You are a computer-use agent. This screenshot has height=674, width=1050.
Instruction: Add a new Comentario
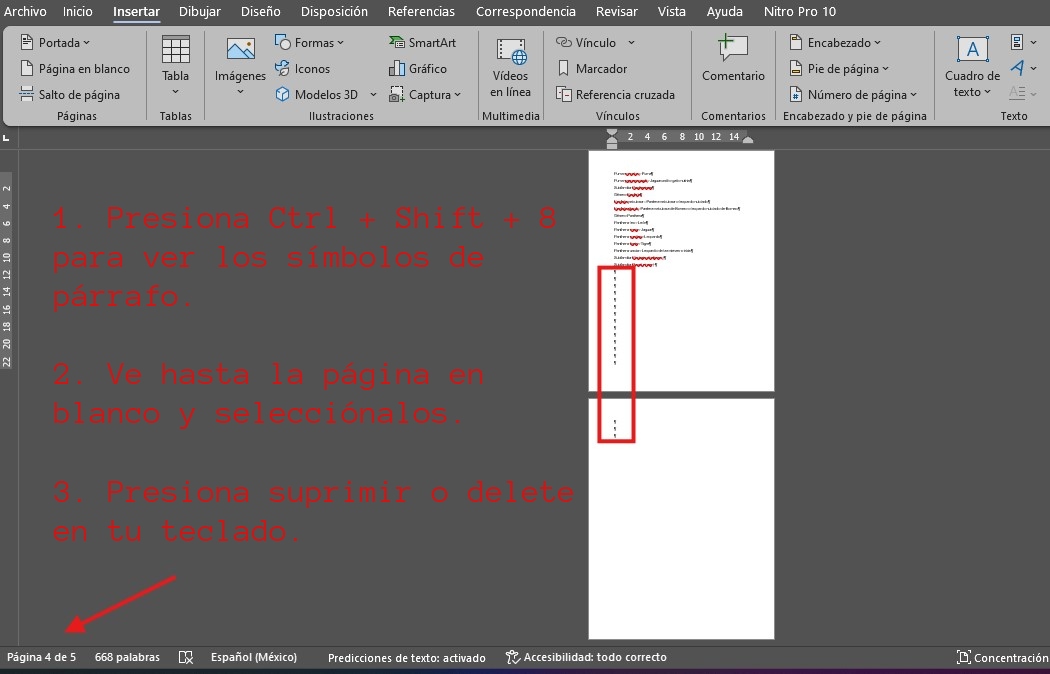point(733,59)
